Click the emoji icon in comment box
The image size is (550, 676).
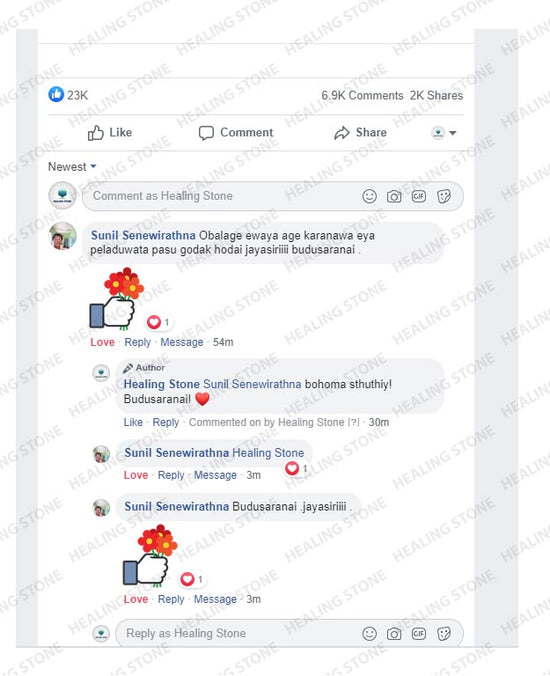pos(369,197)
